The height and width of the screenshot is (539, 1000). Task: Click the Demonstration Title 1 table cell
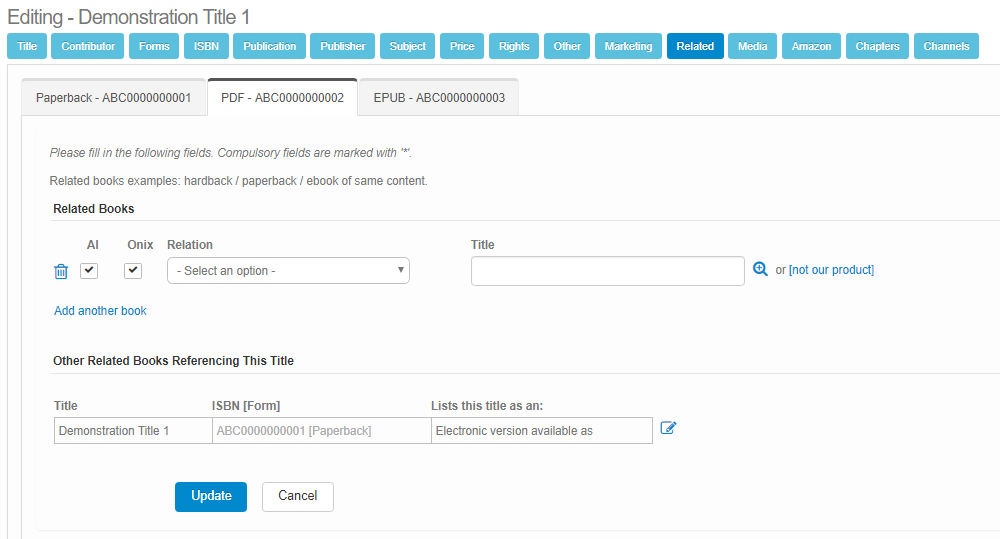(x=130, y=431)
